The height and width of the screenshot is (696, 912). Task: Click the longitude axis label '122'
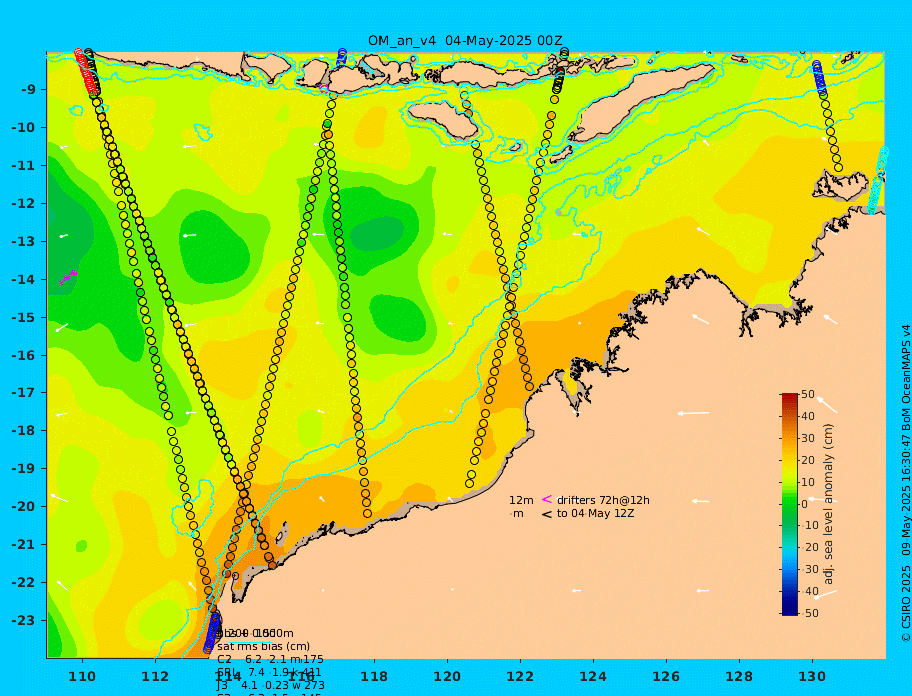pos(520,677)
